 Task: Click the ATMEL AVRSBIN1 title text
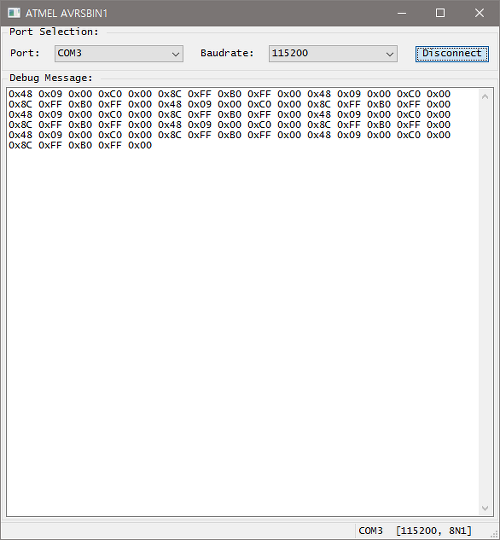pyautogui.click(x=66, y=13)
